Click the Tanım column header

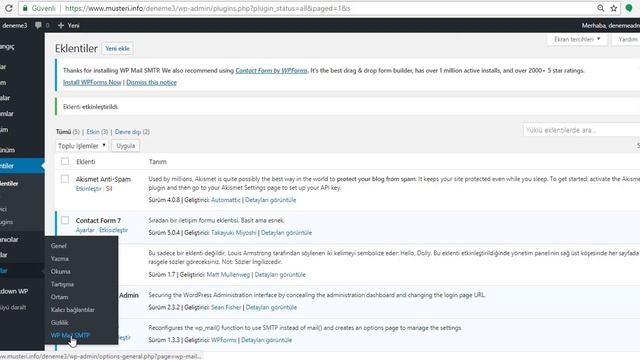pos(158,162)
